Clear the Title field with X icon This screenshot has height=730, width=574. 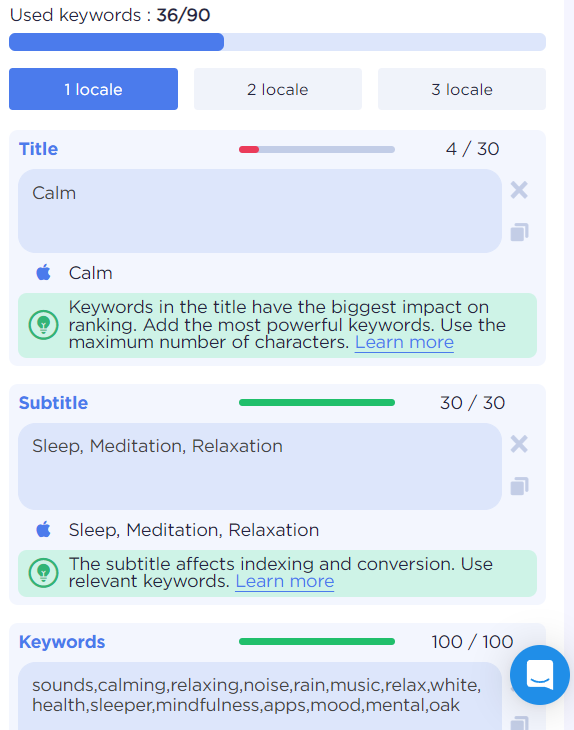(x=519, y=190)
